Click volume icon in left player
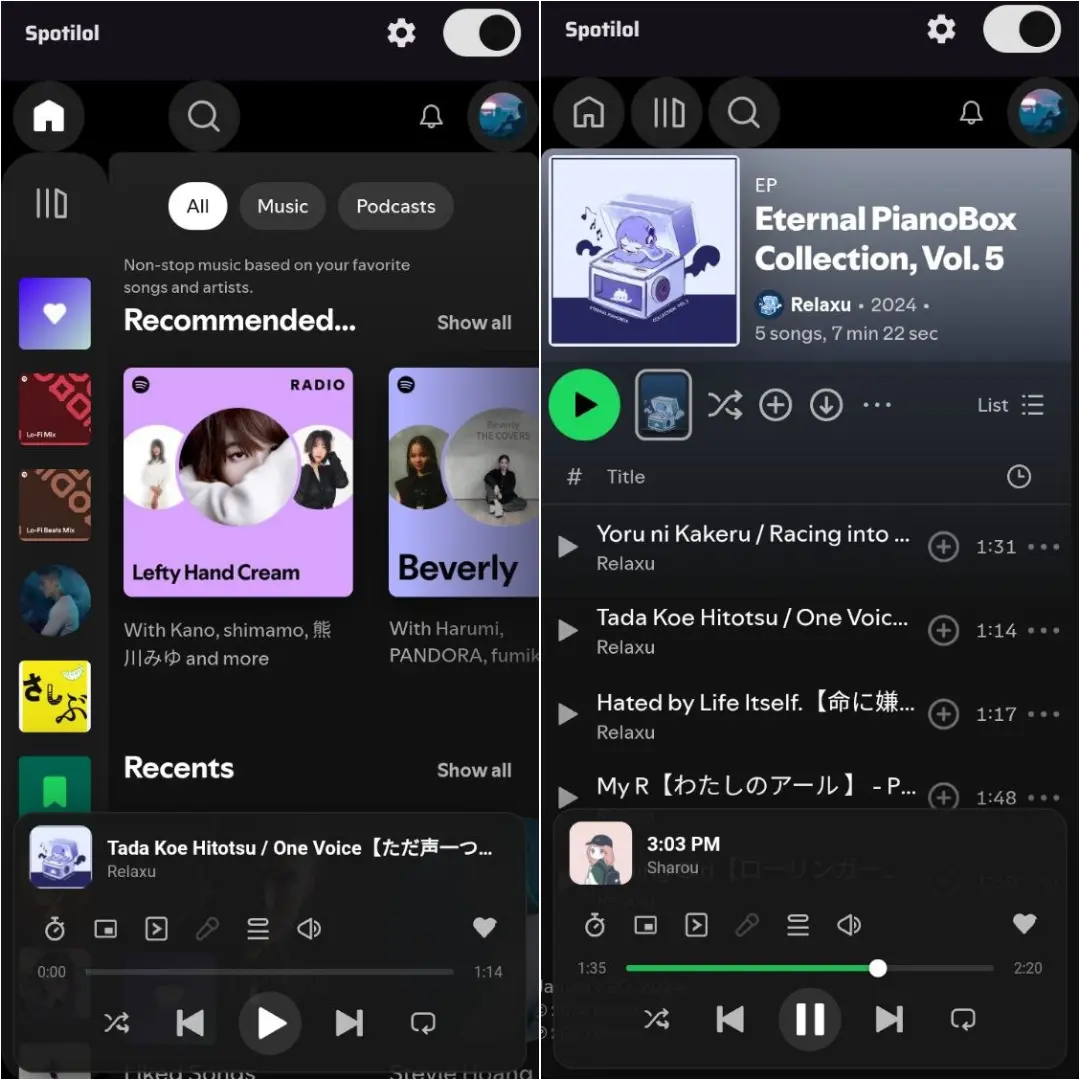The height and width of the screenshot is (1080, 1080). 309,928
